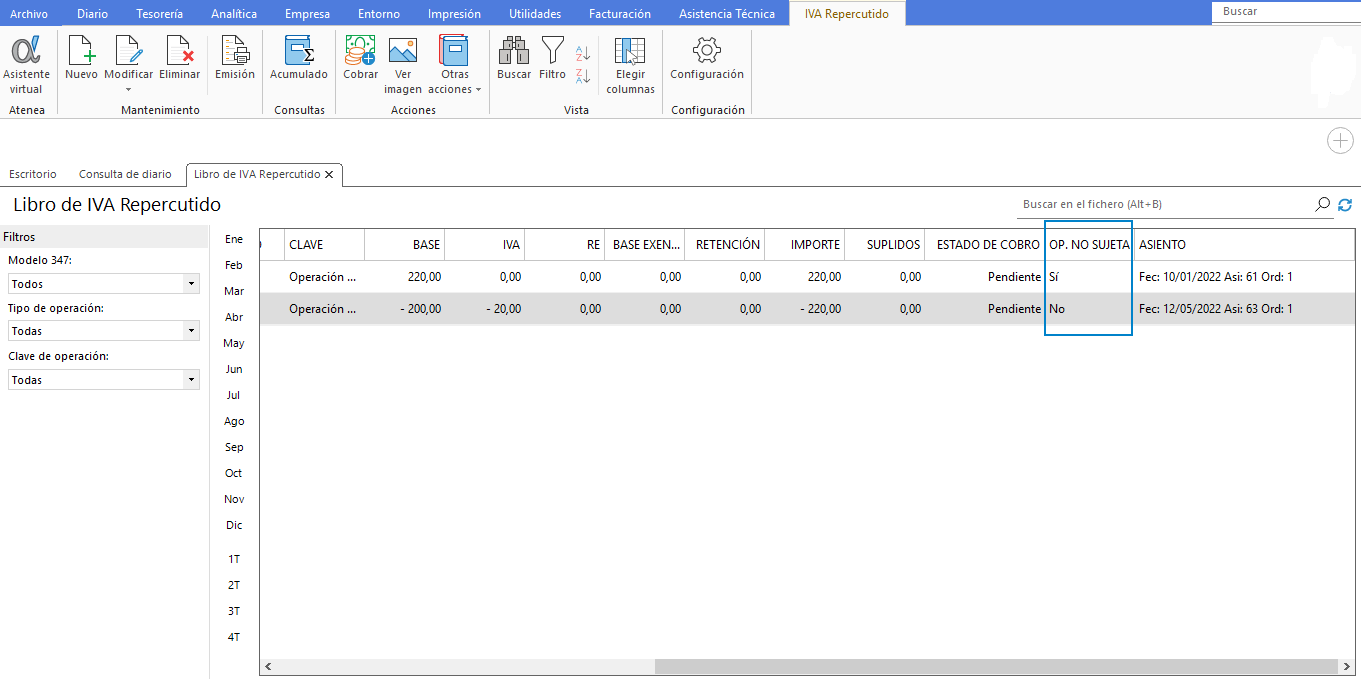Click the Eliminar icon
The width and height of the screenshot is (1361, 679).
pos(180,50)
